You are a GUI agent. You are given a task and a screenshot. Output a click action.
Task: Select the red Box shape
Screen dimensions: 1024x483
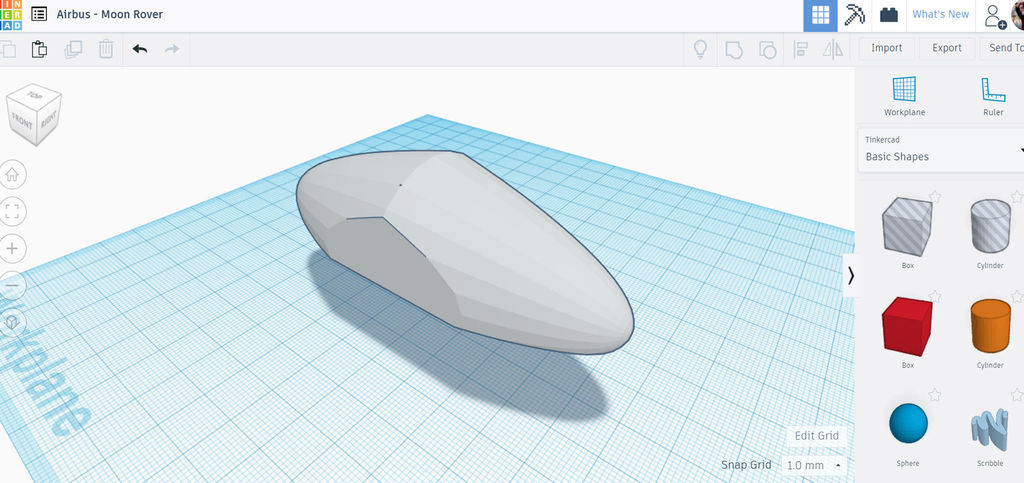tap(907, 326)
